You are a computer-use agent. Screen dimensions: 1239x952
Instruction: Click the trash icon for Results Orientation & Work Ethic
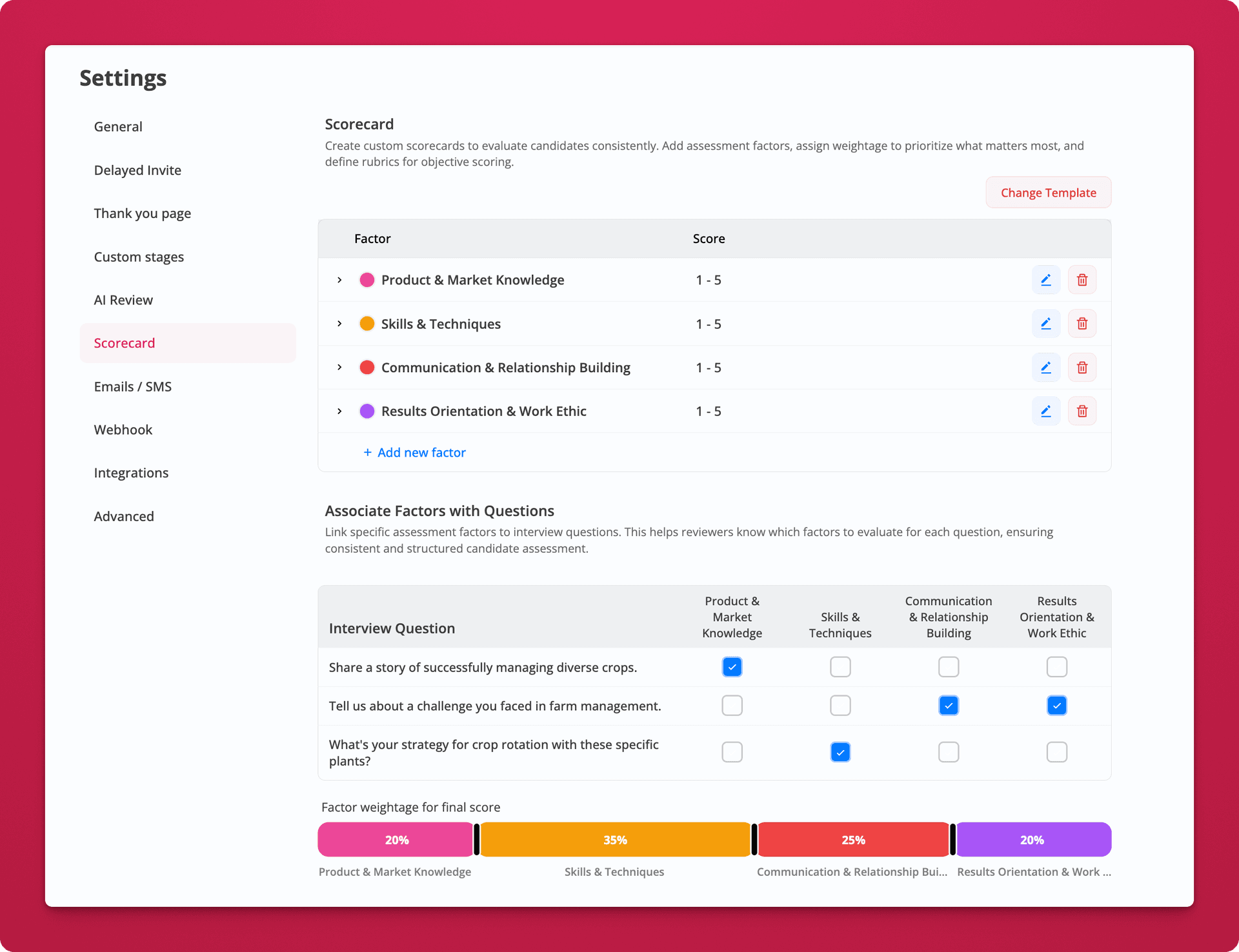1082,411
